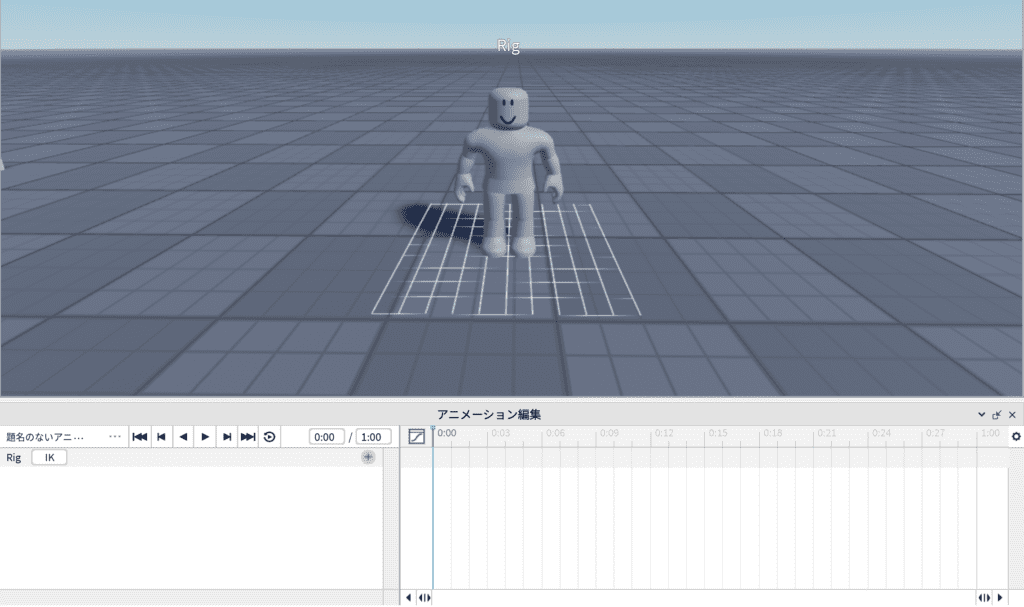
Task: Open timeline settings gear menu
Action: pos(1016,437)
